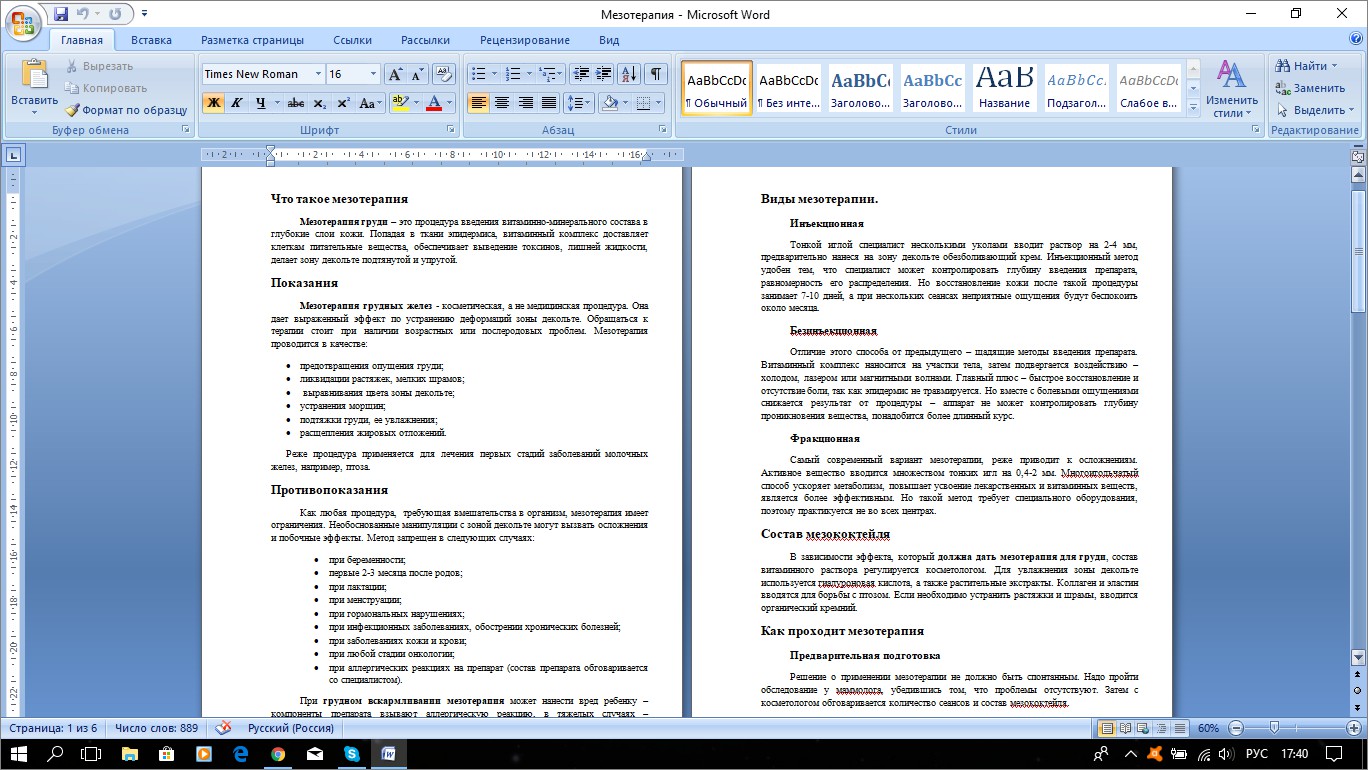The height and width of the screenshot is (770, 1368).
Task: Expand the Шрифт font dialog launcher
Action: pos(450,130)
